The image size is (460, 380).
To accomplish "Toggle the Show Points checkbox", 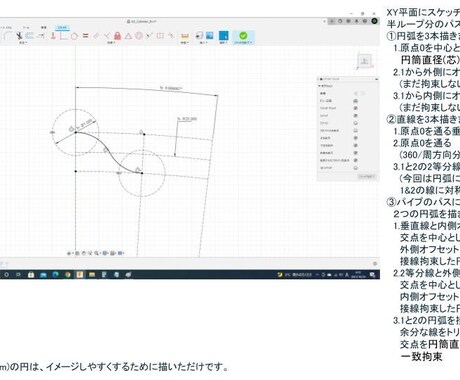I will [356, 138].
